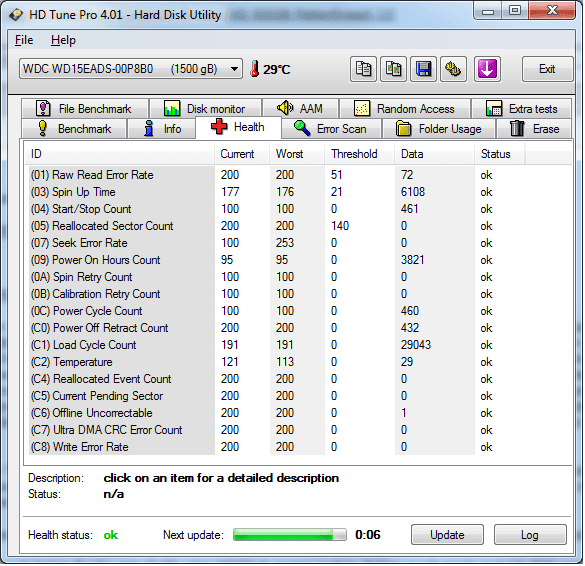Switch to the Disk monitor tab
Viewport: 585px width, 566px height.
pyautogui.click(x=205, y=109)
